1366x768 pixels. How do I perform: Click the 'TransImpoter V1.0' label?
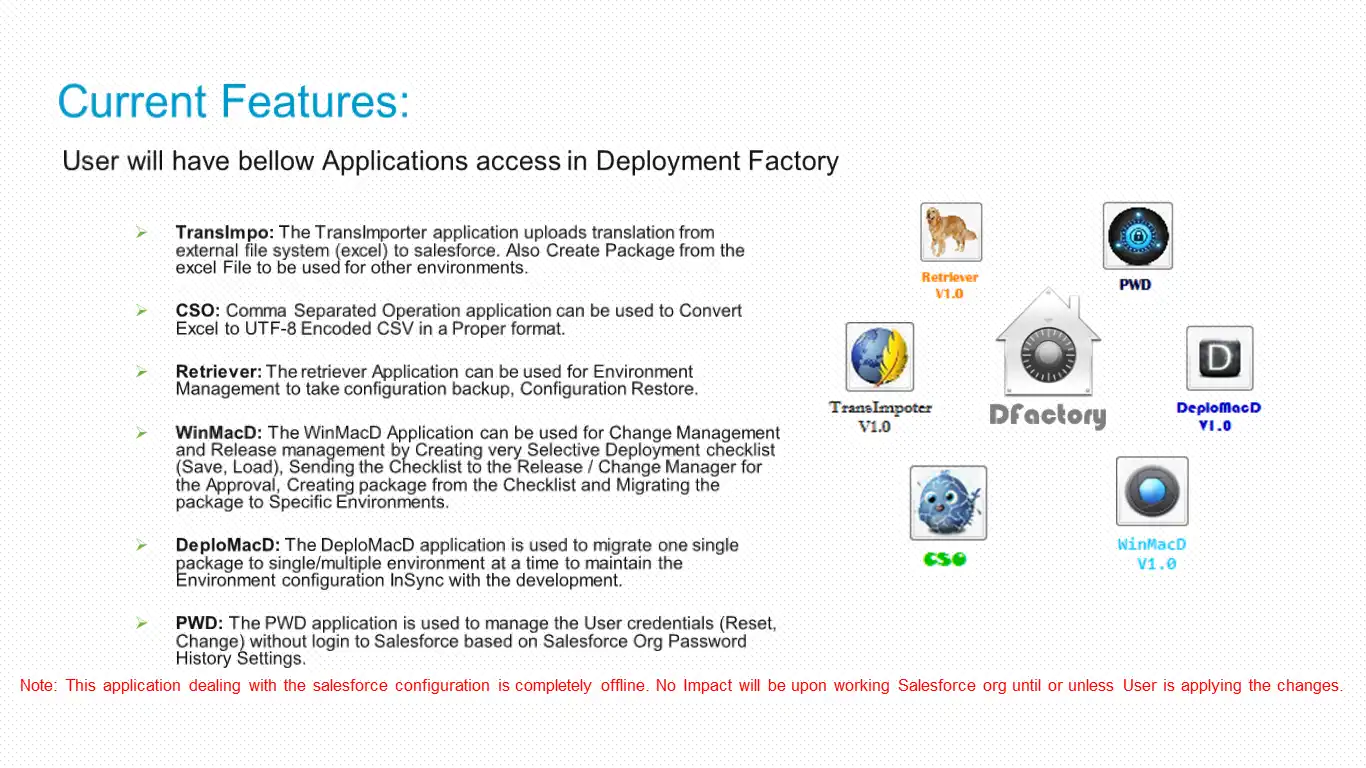[x=880, y=417]
